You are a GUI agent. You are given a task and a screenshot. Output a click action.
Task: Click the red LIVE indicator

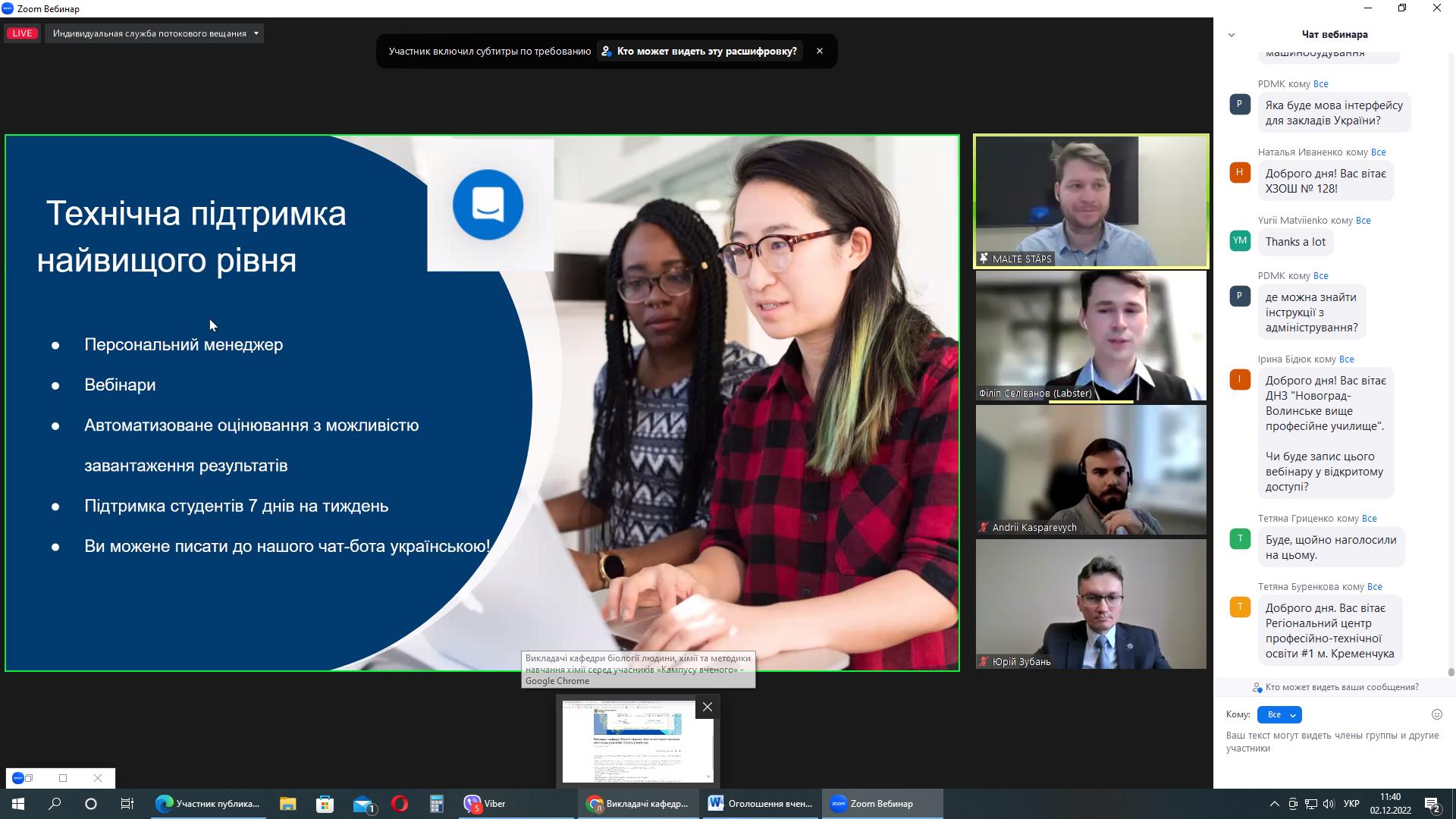(x=22, y=33)
